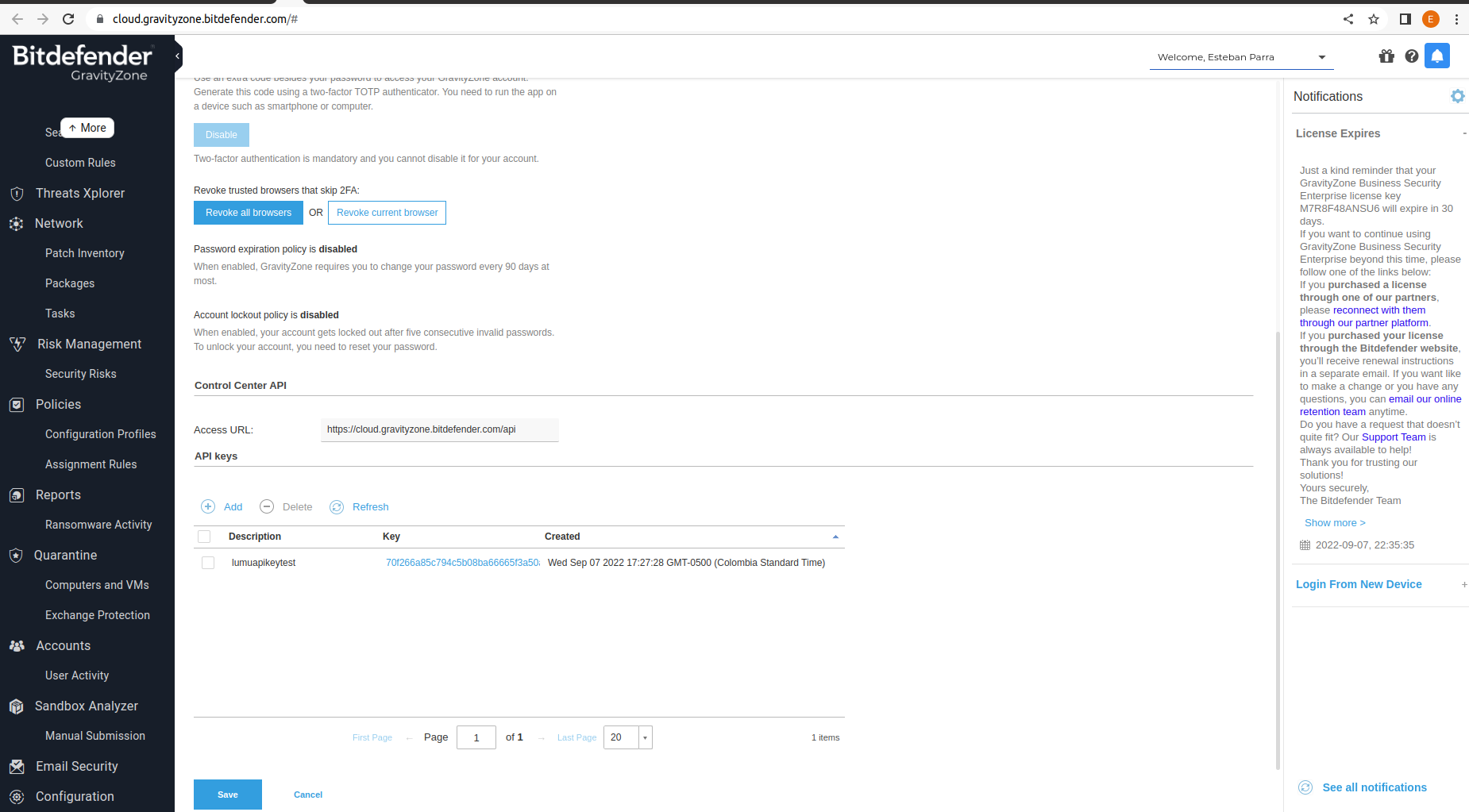Click the Refresh API keys icon
Image resolution: width=1469 pixels, height=812 pixels.
pyautogui.click(x=337, y=506)
